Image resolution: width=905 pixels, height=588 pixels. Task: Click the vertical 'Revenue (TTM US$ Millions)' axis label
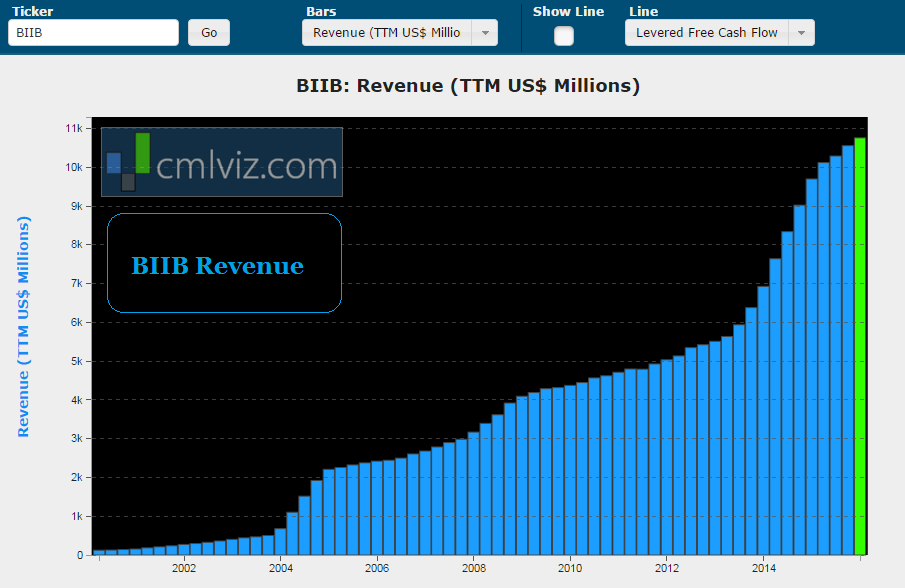(23, 327)
